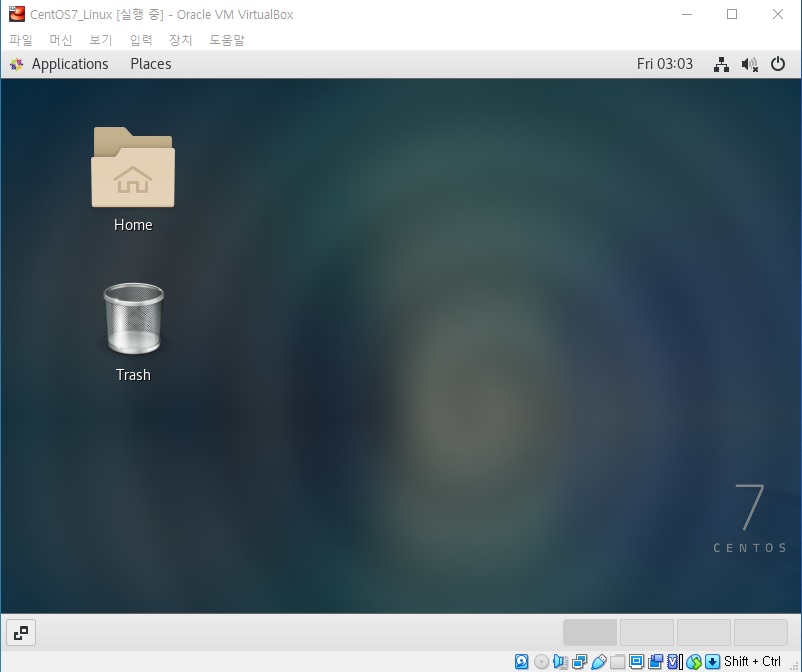The width and height of the screenshot is (802, 672).
Task: Click the Fri 03:03 clock
Action: 664,64
